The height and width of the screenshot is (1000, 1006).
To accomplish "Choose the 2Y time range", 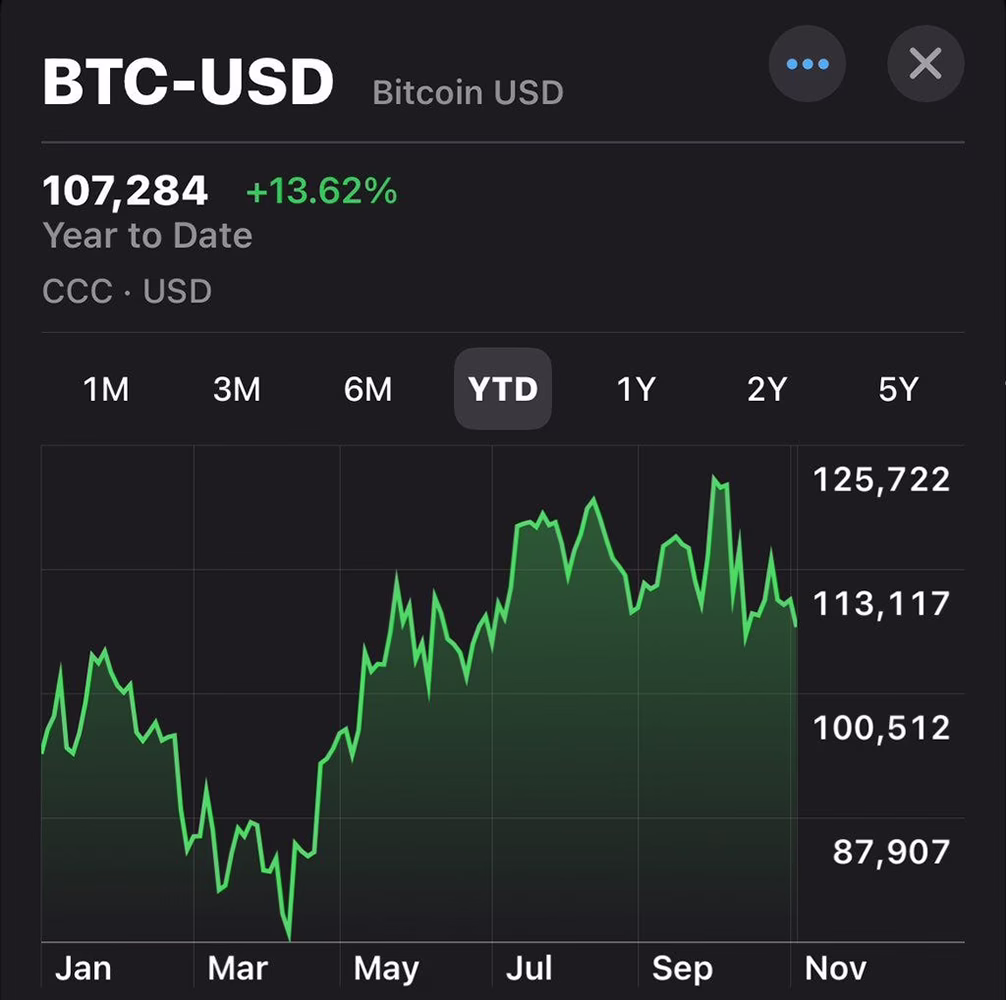I will point(767,389).
